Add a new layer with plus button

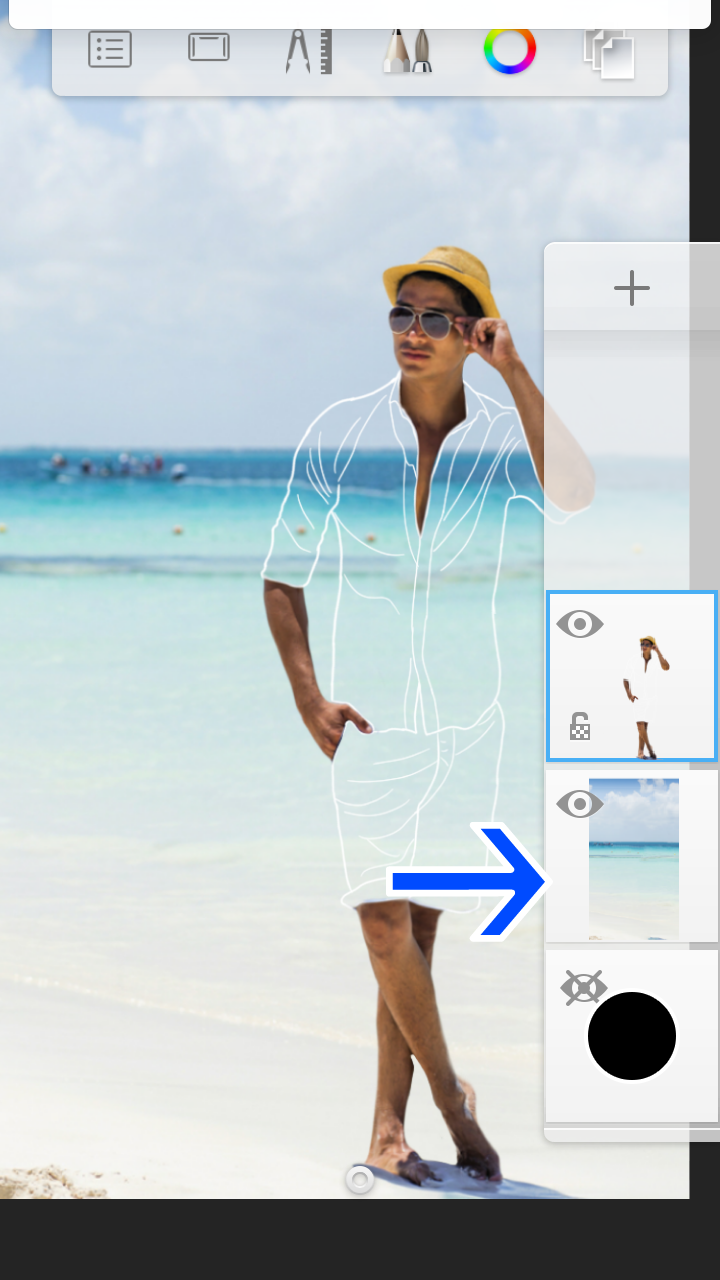(632, 288)
